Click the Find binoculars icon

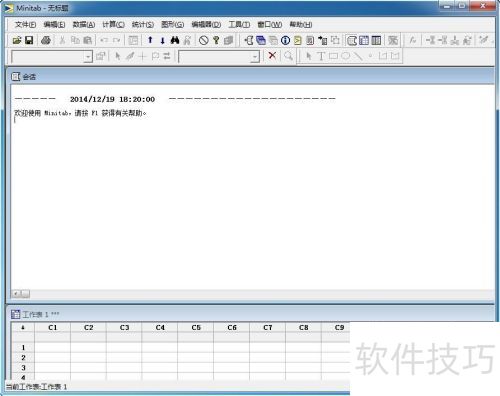click(175, 40)
